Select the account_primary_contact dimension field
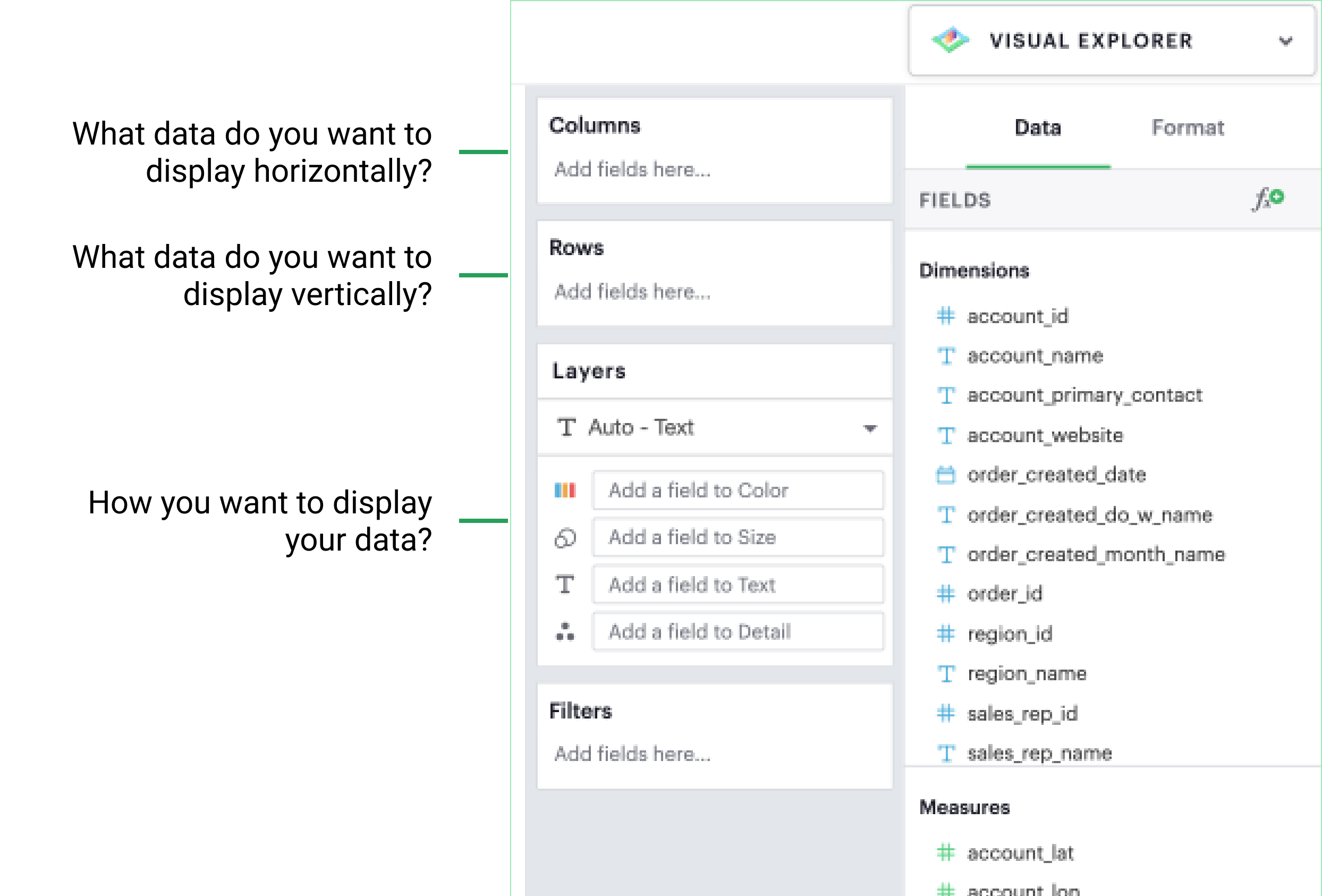 [1084, 395]
